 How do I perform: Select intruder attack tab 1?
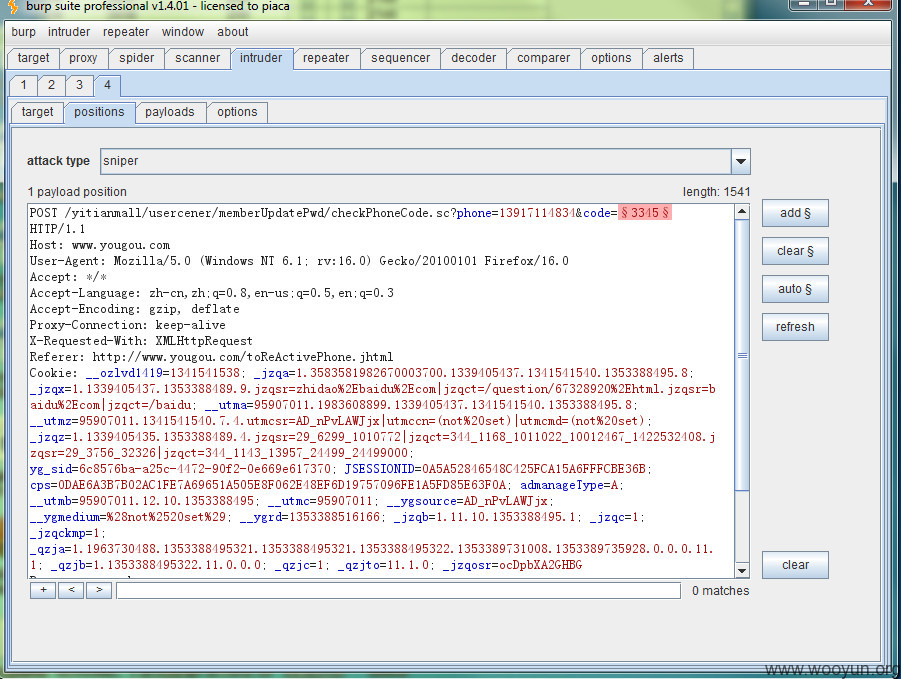[24, 85]
